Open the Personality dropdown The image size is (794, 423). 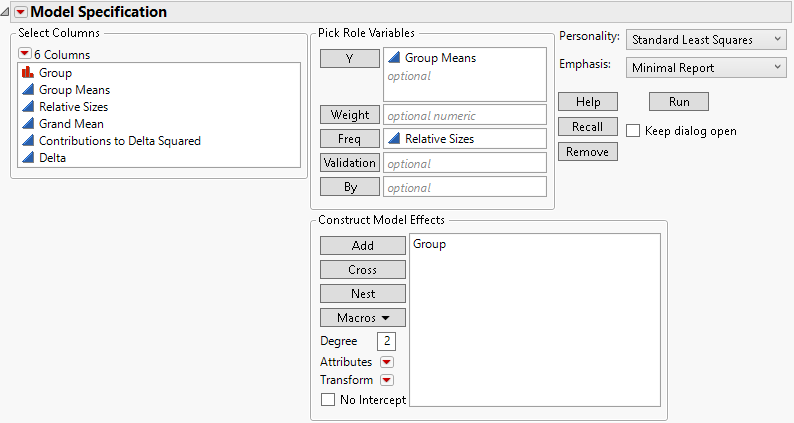tap(706, 39)
